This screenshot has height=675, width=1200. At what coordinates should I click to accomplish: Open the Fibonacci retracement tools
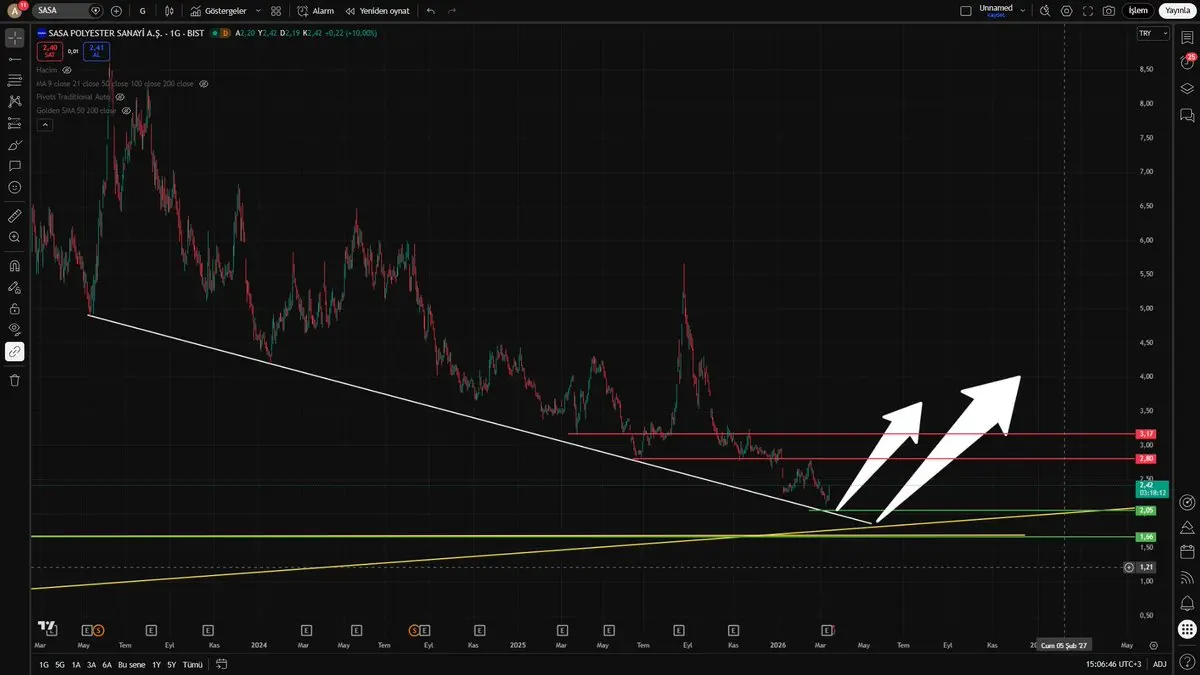(15, 80)
